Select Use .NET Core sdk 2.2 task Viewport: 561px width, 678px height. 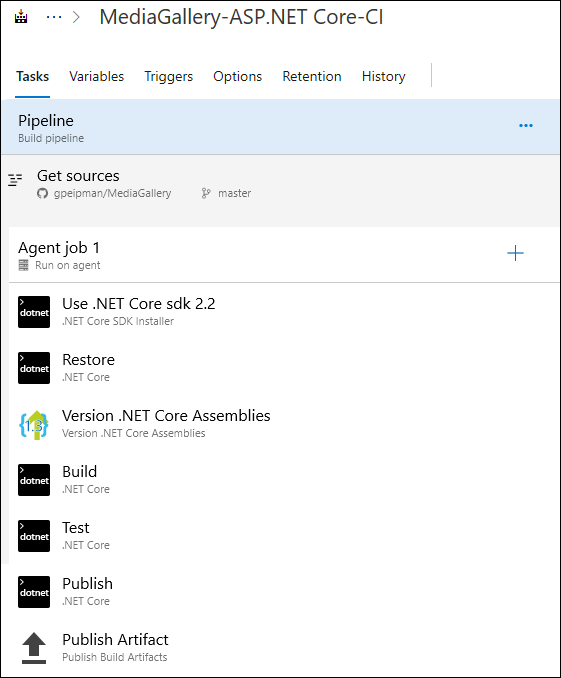point(138,304)
